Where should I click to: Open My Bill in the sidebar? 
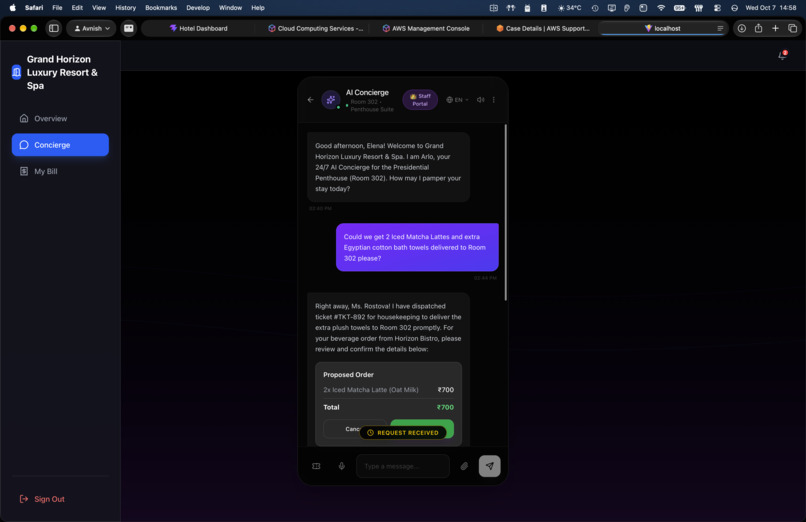[60, 172]
